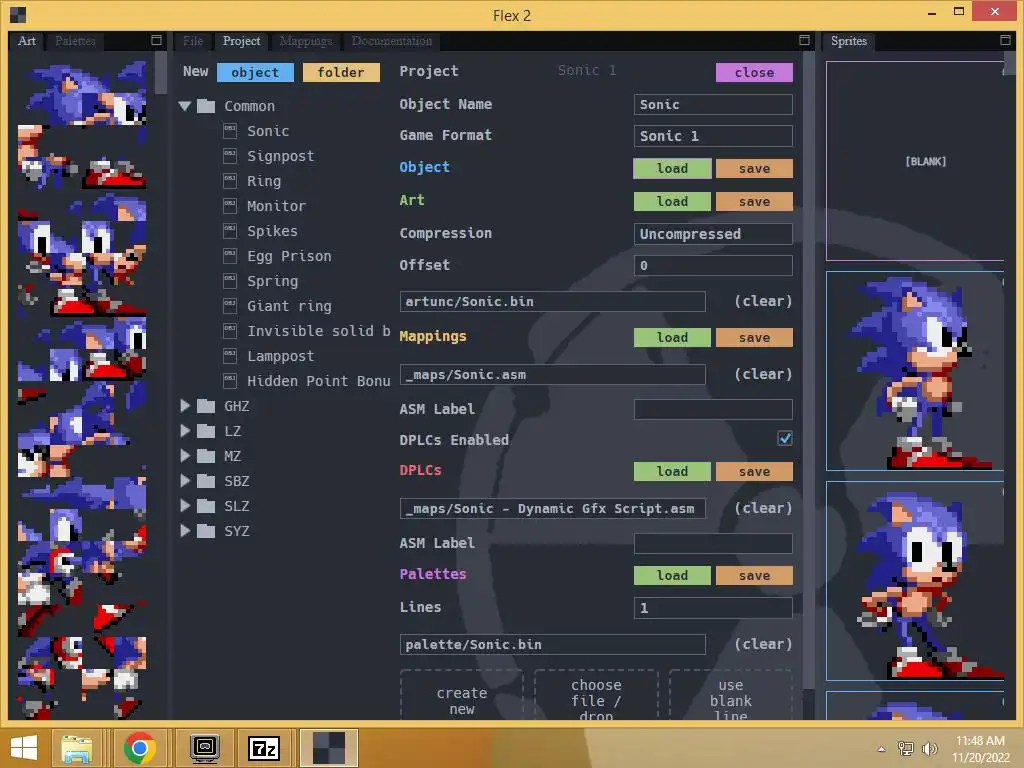Select the Lamppost object icon

pyautogui.click(x=230, y=355)
